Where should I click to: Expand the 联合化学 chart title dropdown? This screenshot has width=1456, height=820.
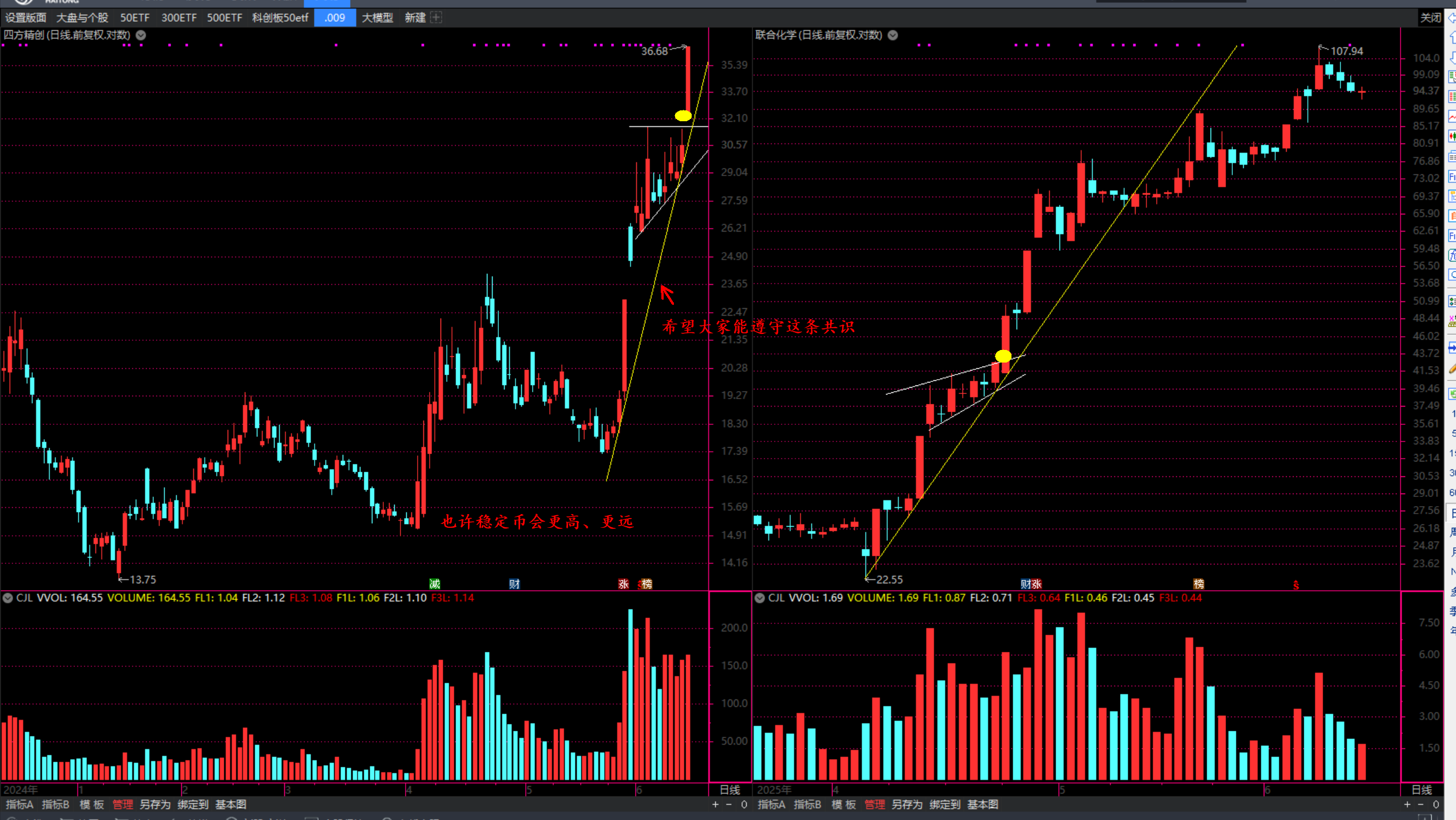892,35
